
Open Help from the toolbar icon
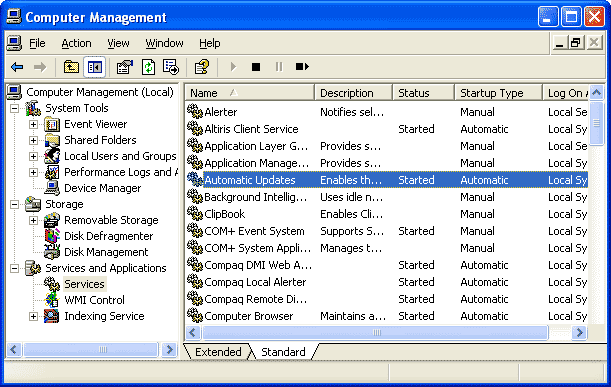click(202, 67)
